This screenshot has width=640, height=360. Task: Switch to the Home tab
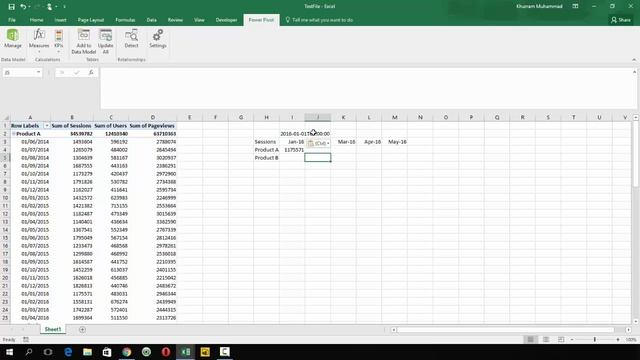pos(36,20)
